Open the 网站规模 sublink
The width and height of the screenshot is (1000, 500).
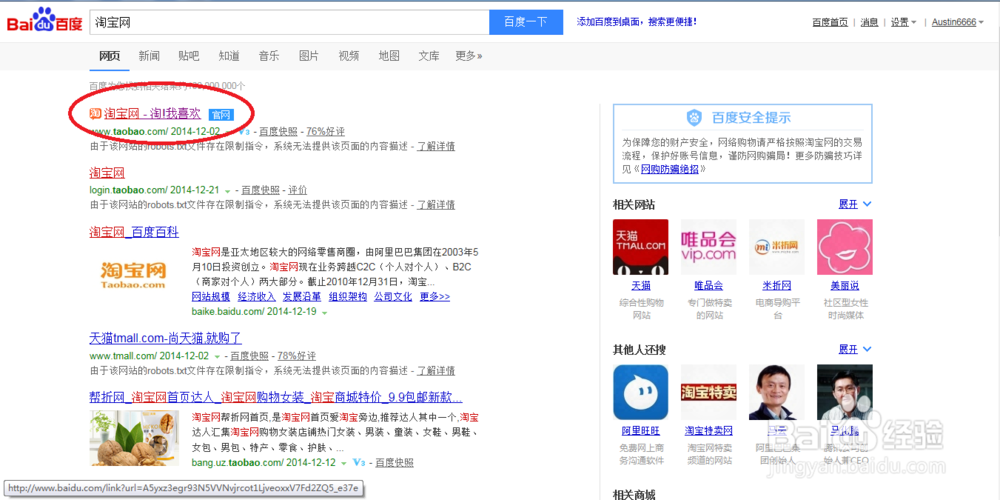tap(210, 297)
